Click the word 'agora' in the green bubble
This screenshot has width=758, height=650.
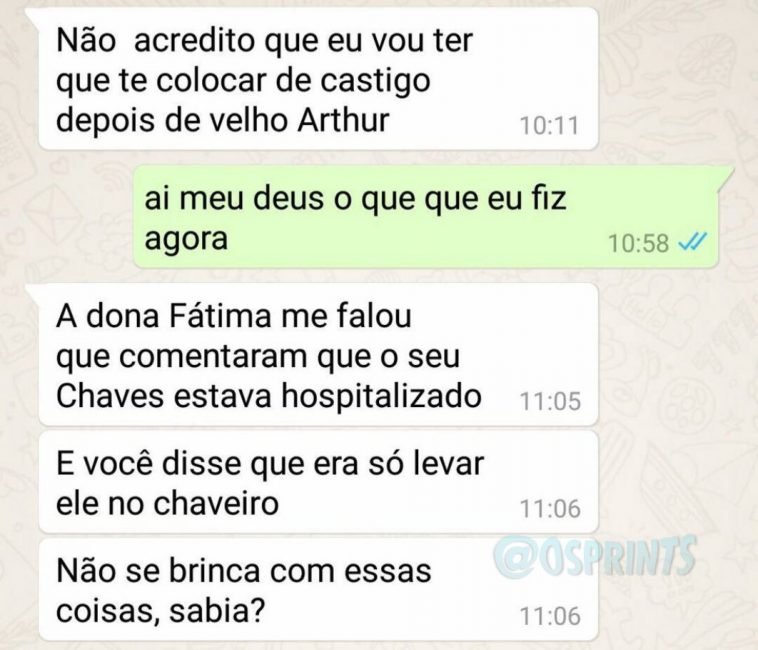186,240
